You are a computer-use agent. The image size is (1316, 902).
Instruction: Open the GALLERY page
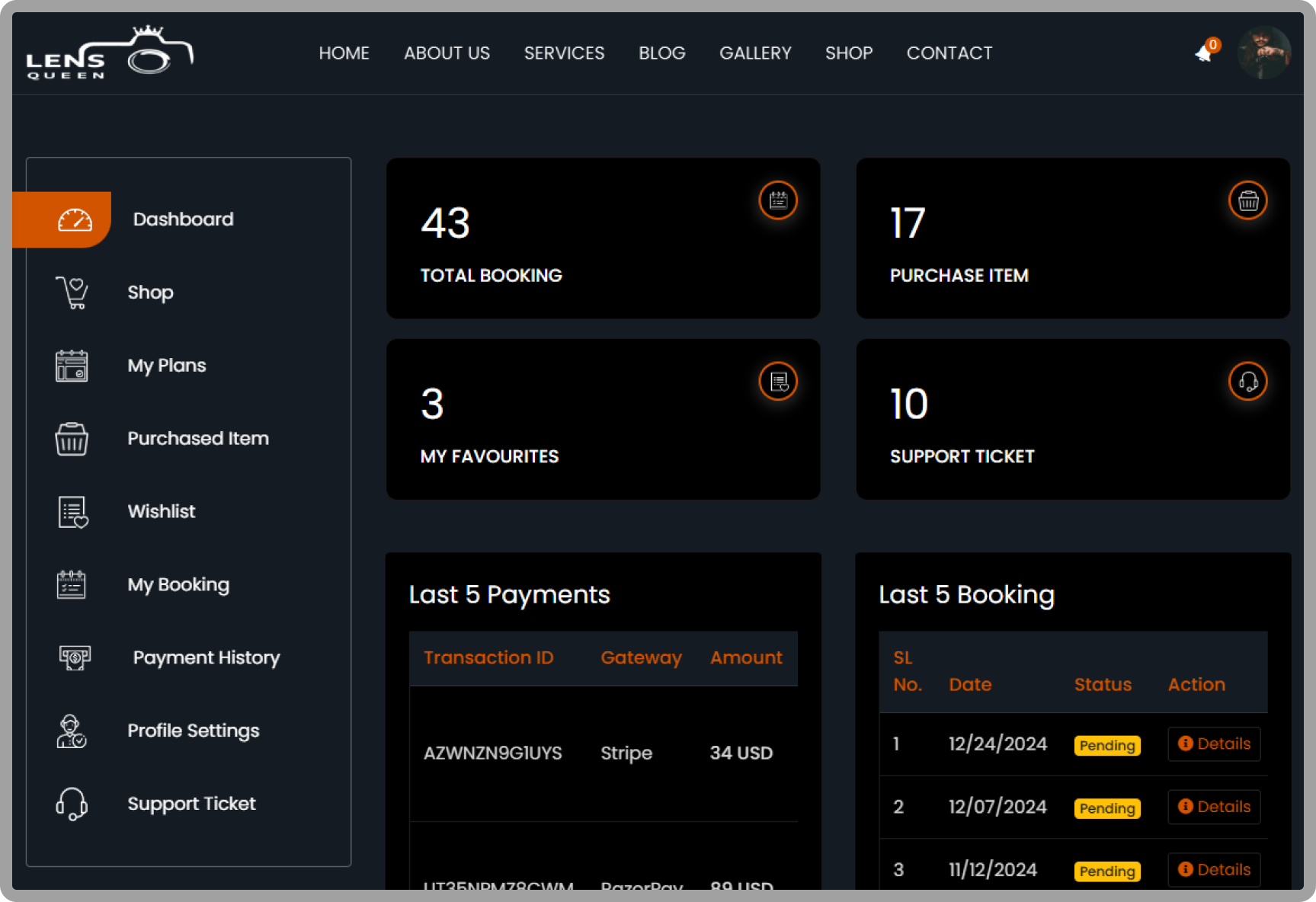click(x=756, y=53)
